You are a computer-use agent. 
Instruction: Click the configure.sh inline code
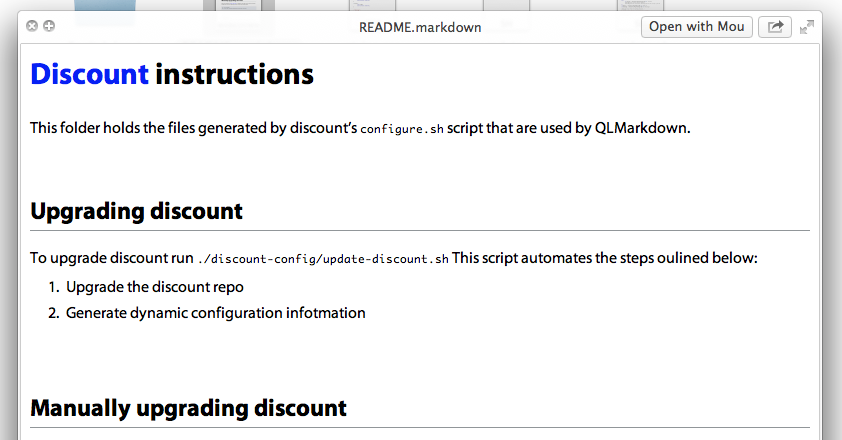(402, 129)
